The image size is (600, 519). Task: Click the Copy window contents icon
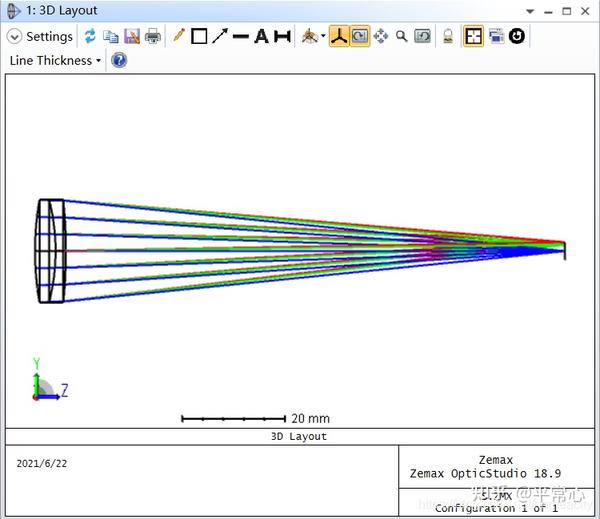click(111, 37)
